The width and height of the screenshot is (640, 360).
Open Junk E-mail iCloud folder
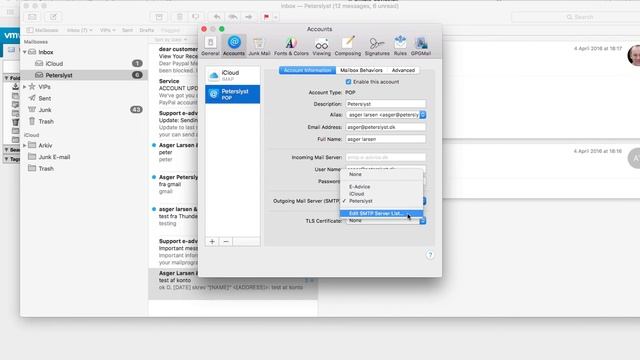pyautogui.click(x=84, y=157)
